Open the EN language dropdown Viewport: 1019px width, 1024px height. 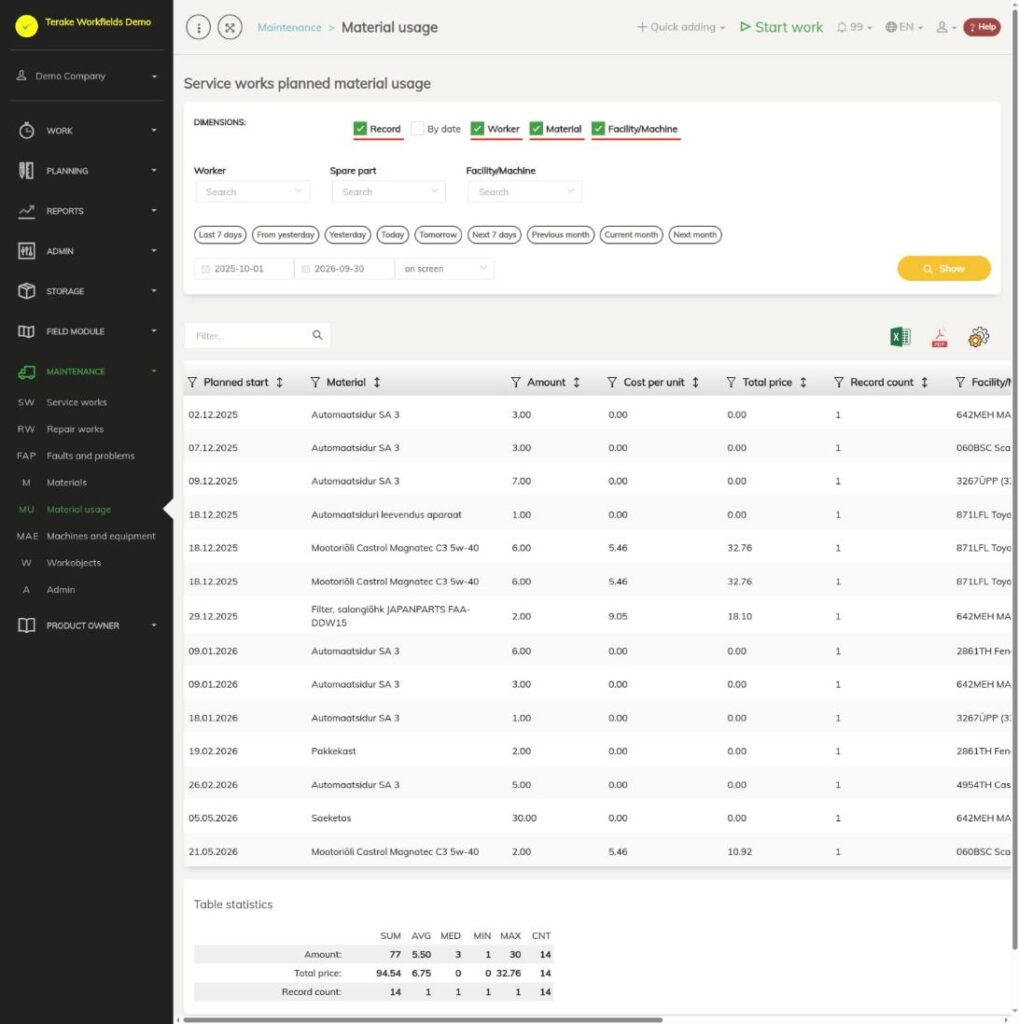pos(904,27)
